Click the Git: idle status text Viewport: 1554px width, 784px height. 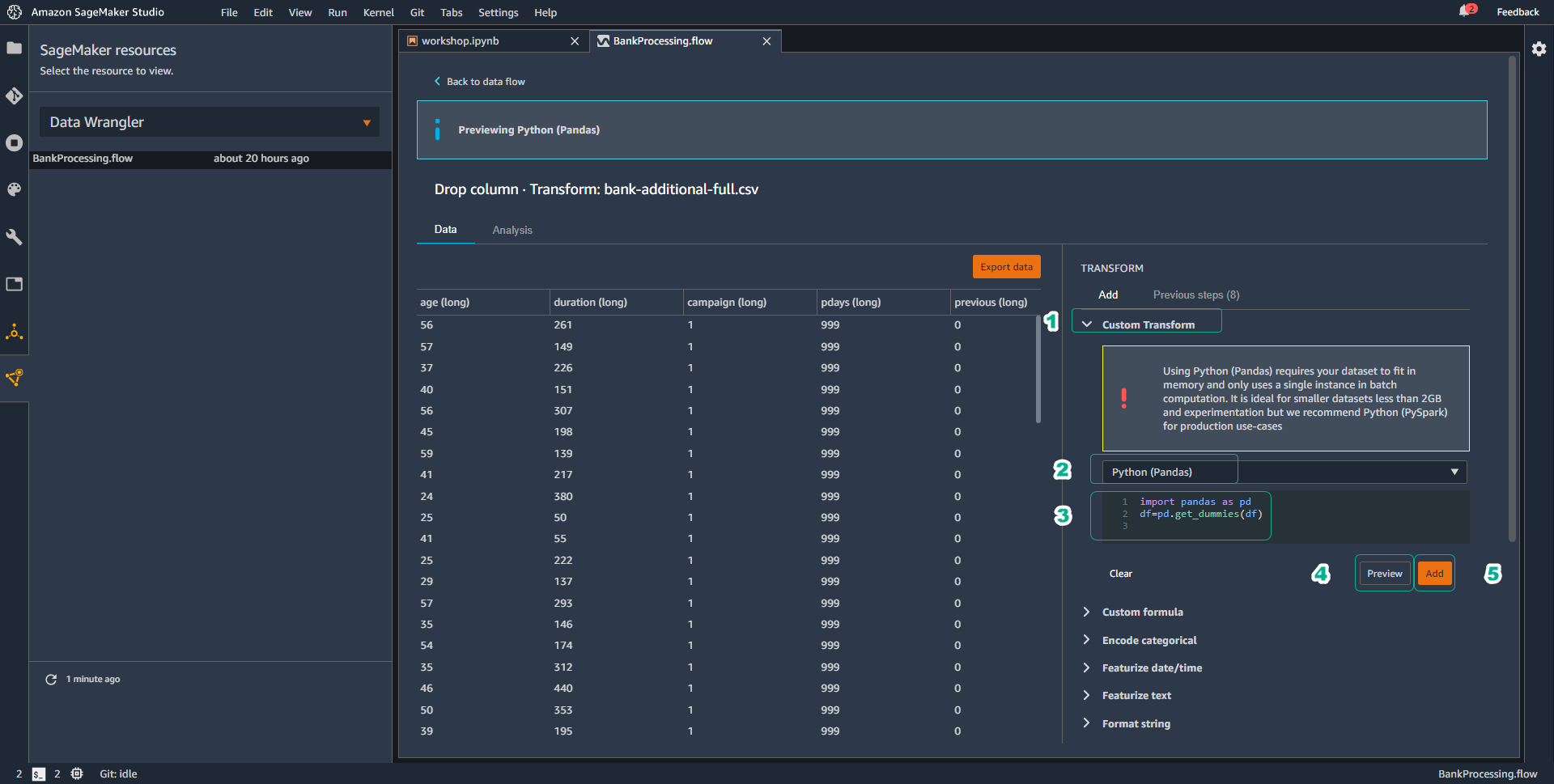coord(118,774)
